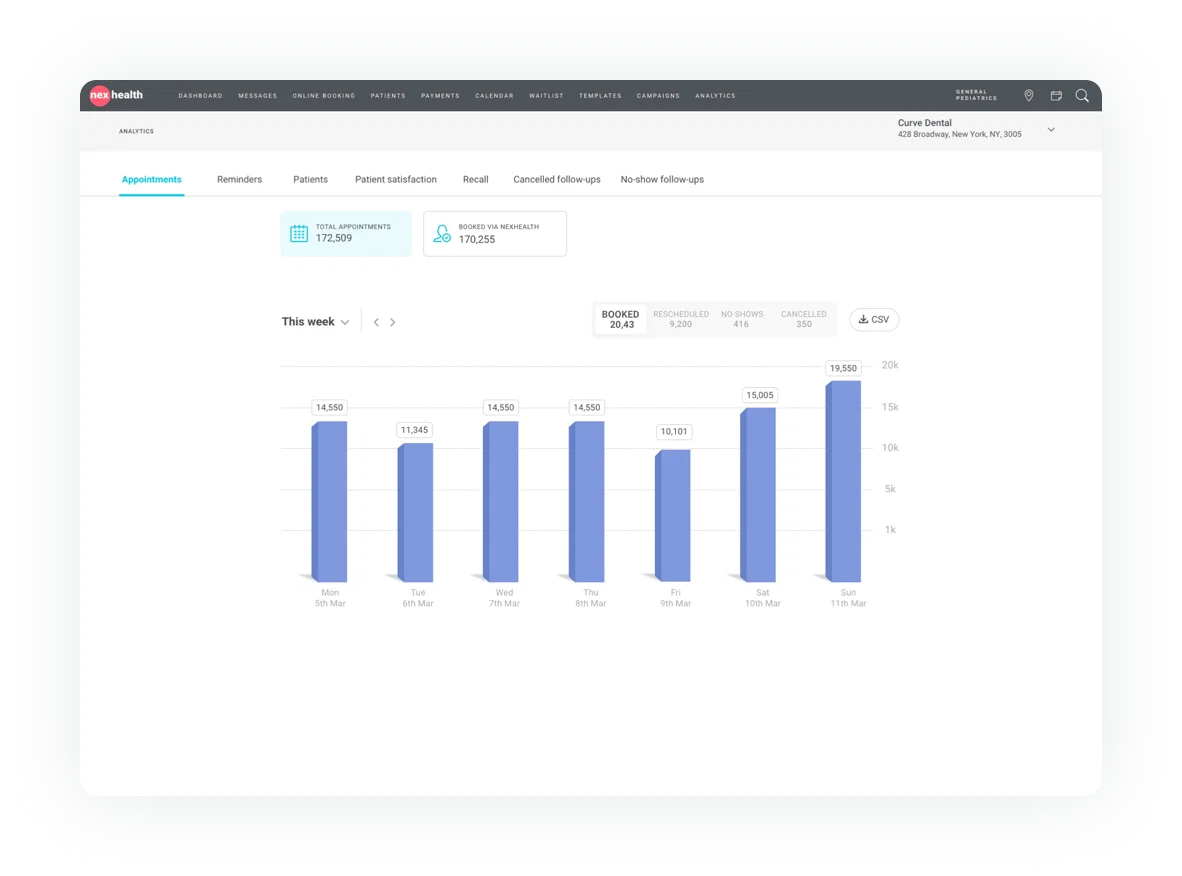This screenshot has width=1182, height=876.
Task: Download the CSV export
Action: pos(874,320)
